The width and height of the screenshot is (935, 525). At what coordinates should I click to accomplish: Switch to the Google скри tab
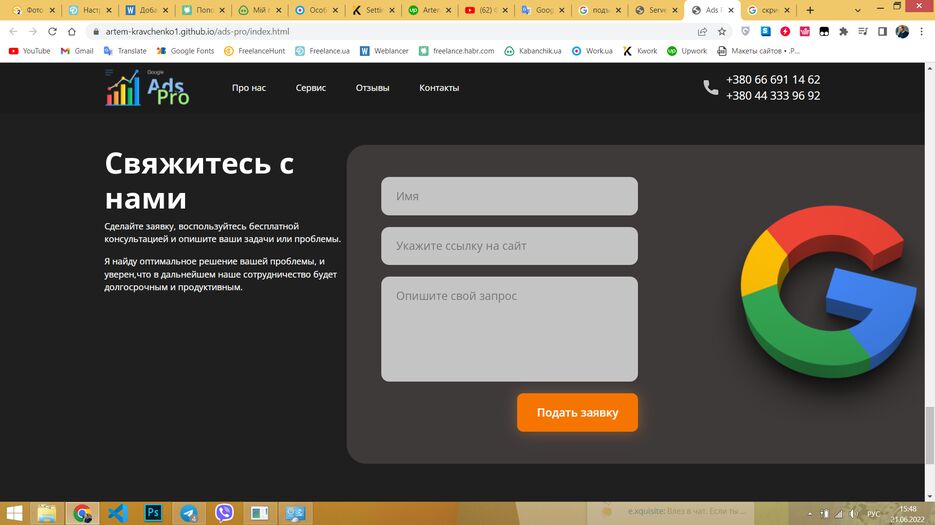click(767, 10)
